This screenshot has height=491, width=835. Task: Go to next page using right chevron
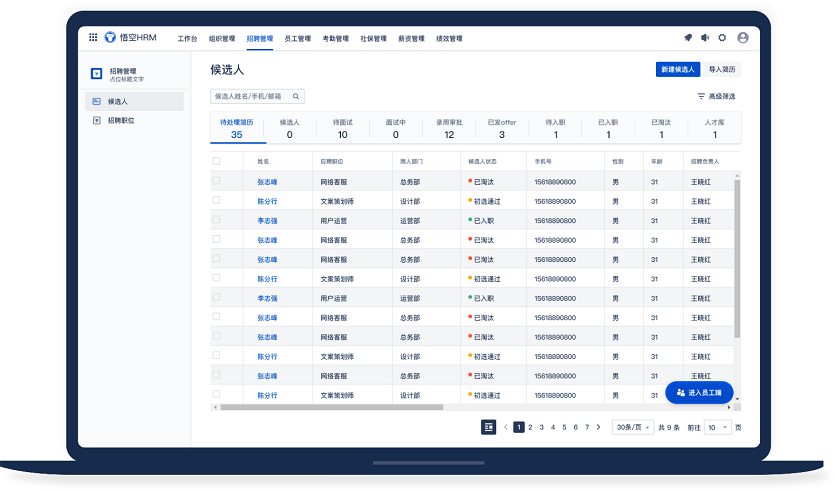(599, 427)
